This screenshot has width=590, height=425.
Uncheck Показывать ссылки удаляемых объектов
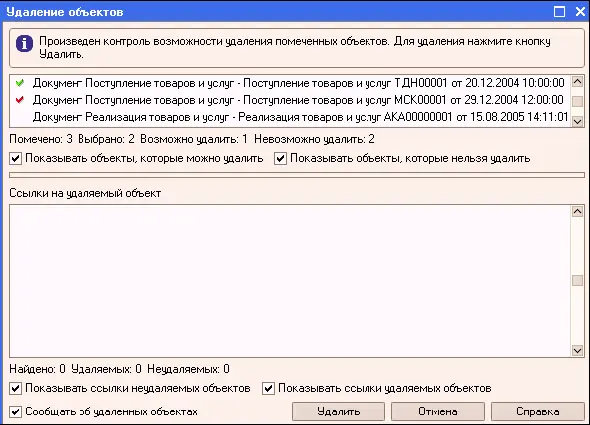point(268,388)
